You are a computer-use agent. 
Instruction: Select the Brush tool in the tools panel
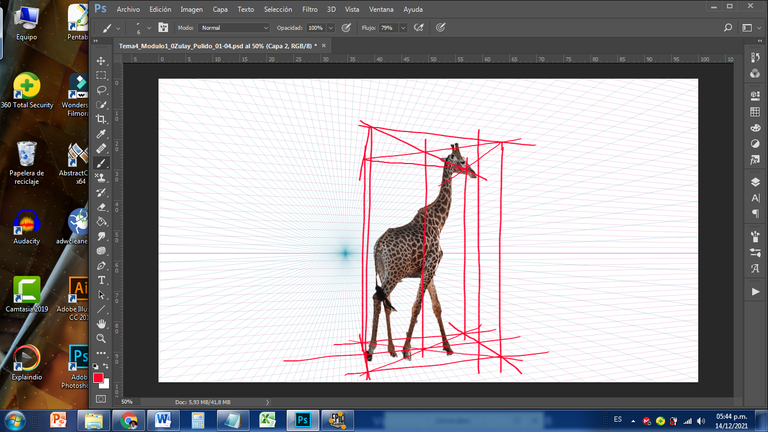tap(101, 163)
